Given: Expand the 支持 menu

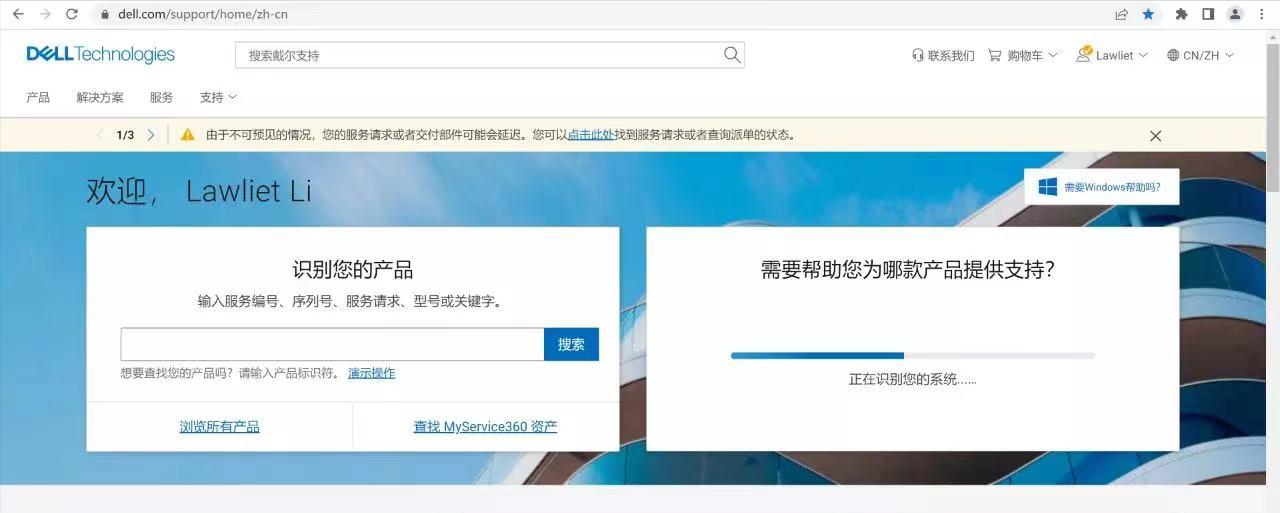Looking at the screenshot, I should point(218,97).
